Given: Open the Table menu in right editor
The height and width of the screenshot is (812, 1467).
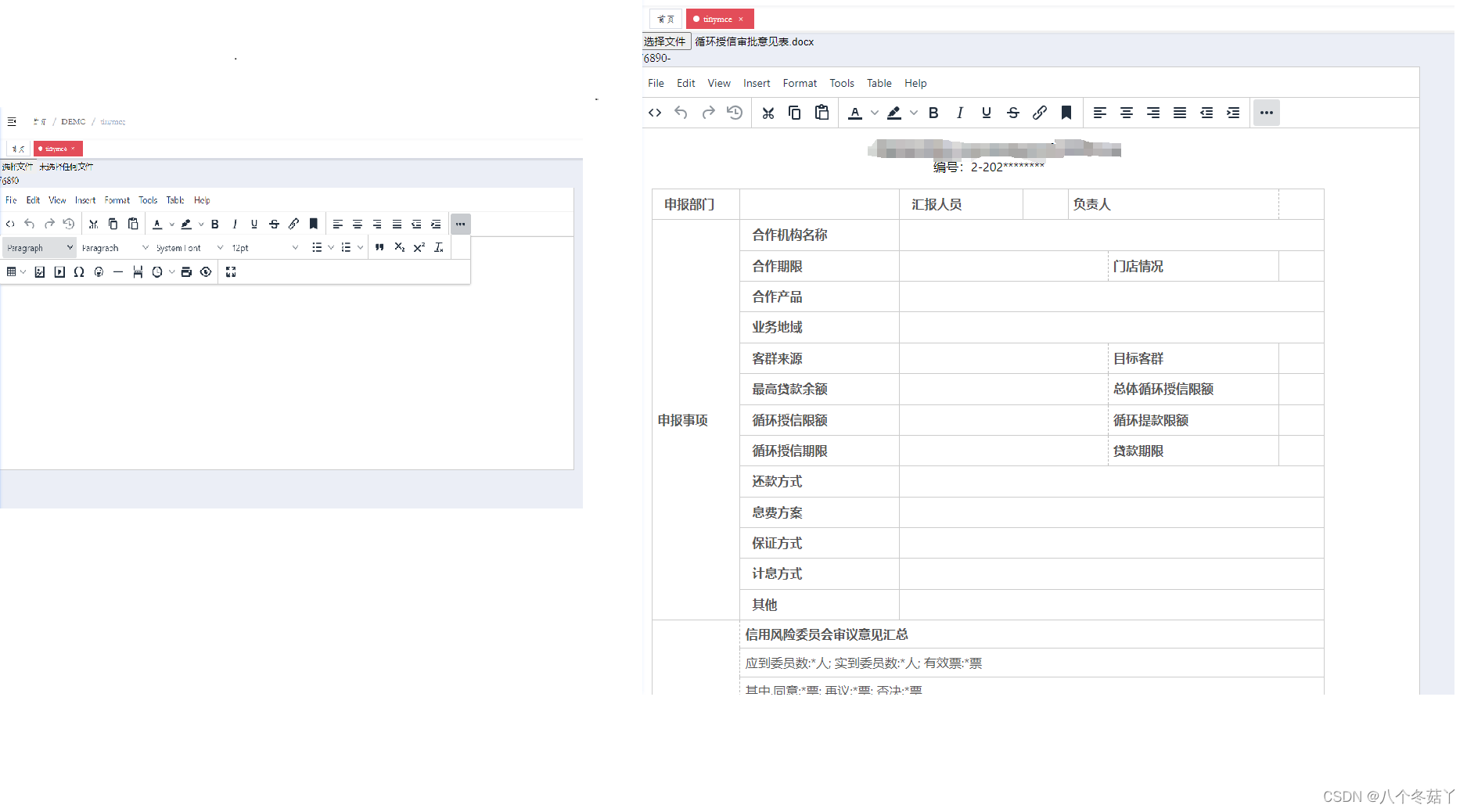Looking at the screenshot, I should coord(879,83).
